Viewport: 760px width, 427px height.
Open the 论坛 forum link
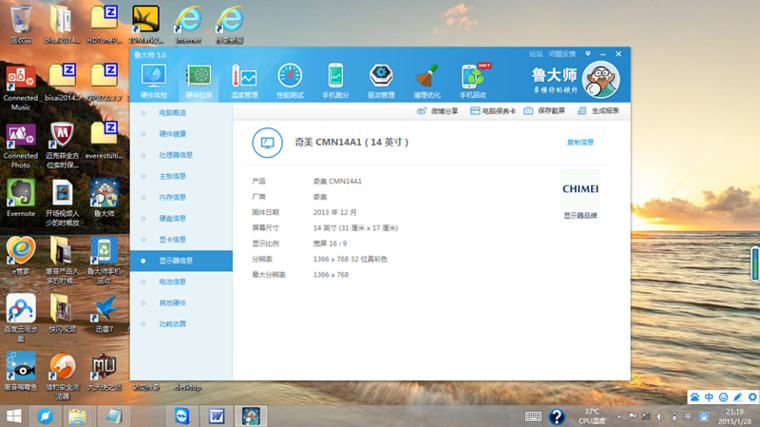(536, 54)
